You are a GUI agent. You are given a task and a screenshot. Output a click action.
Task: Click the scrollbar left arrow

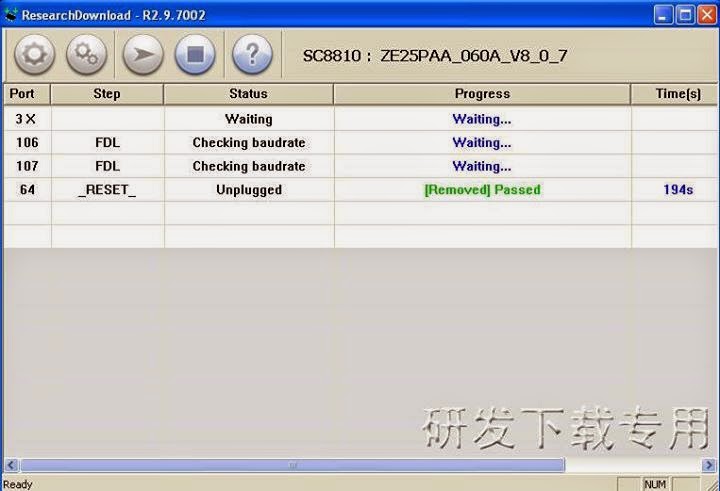click(x=11, y=465)
